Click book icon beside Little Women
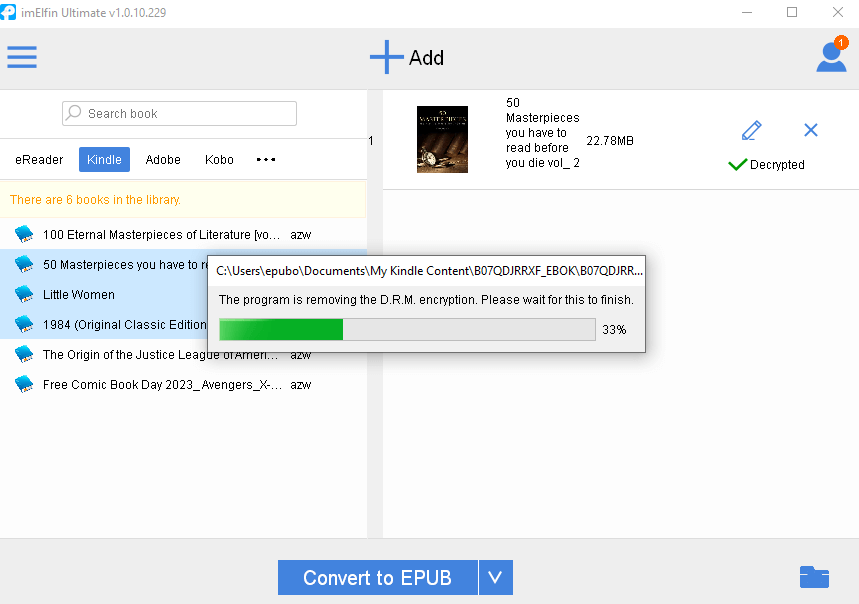Viewport: 859px width, 604px height. [24, 294]
